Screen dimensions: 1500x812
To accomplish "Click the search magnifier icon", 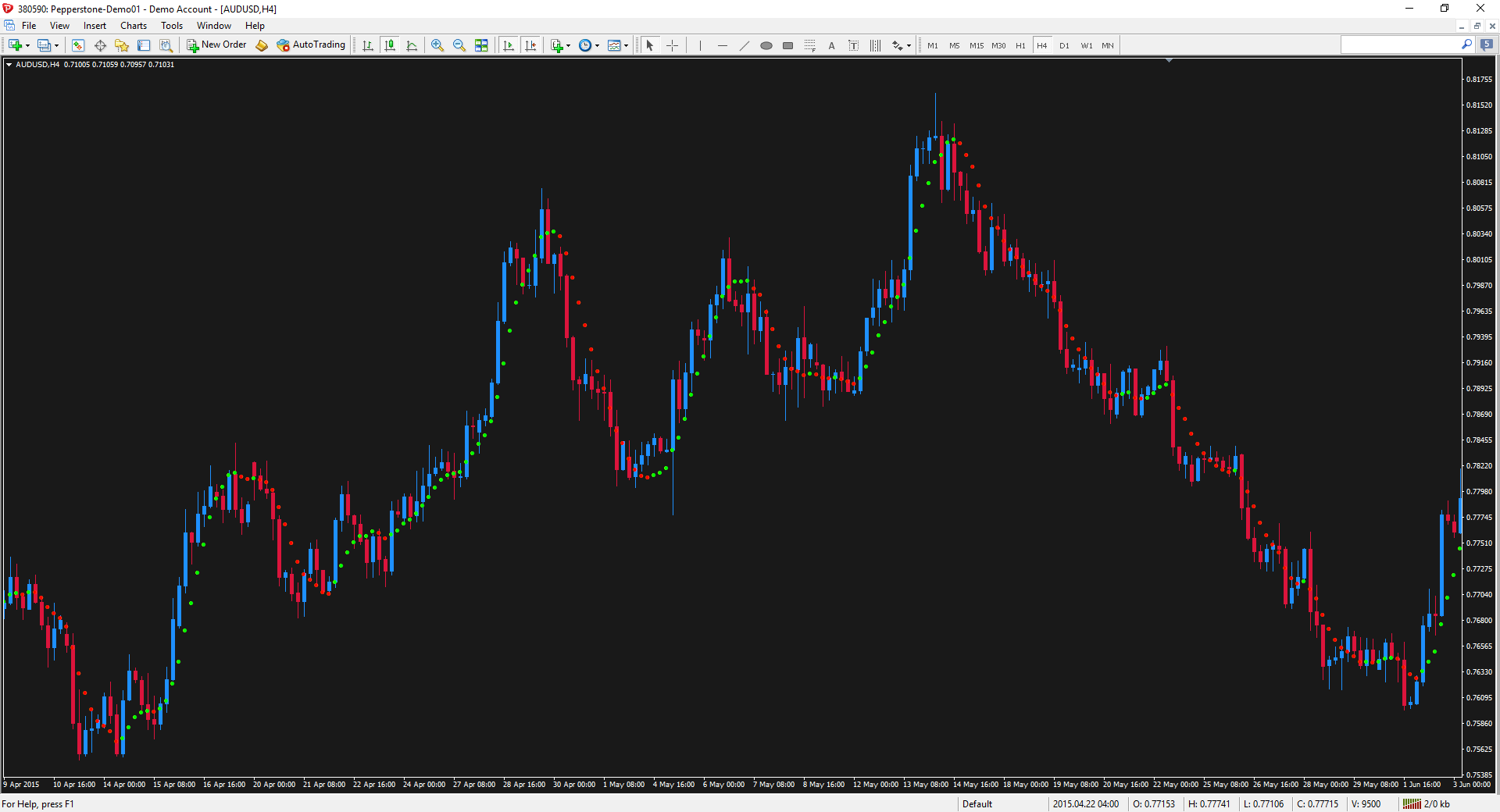I will 1466,45.
